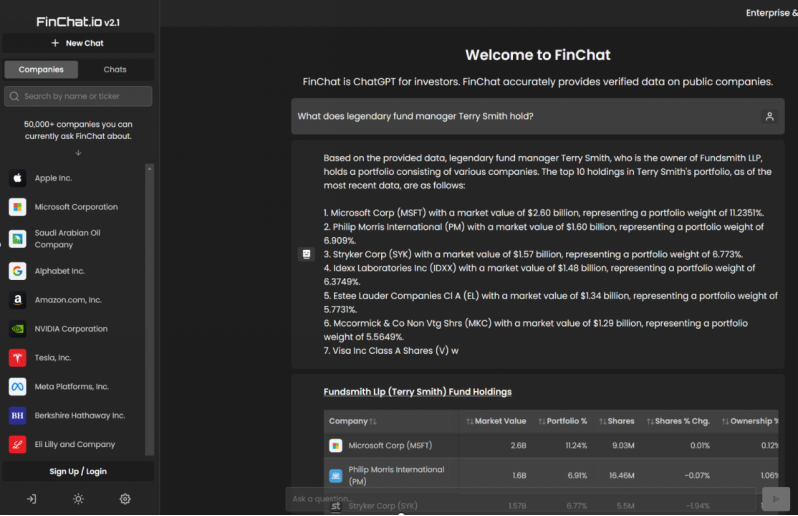This screenshot has height=516, width=798.
Task: Click the Alphabet Inc. Google logo icon
Action: tap(17, 271)
